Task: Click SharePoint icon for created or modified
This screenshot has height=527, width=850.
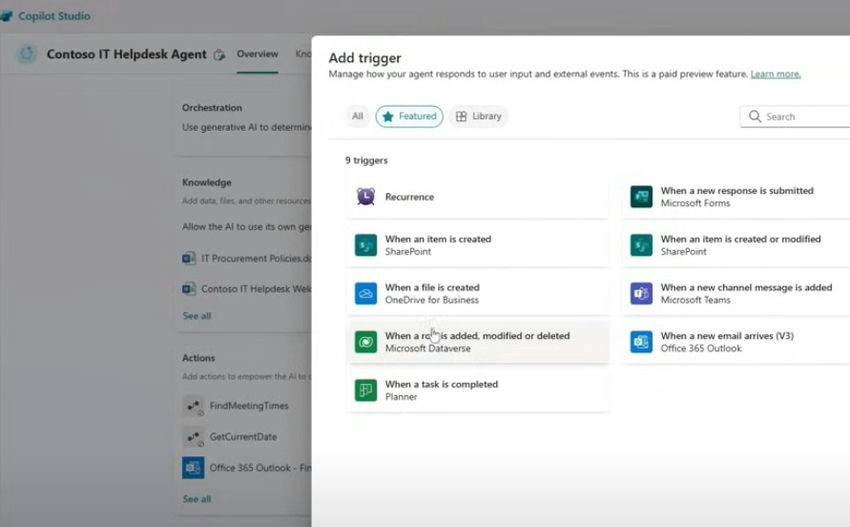Action: click(641, 245)
